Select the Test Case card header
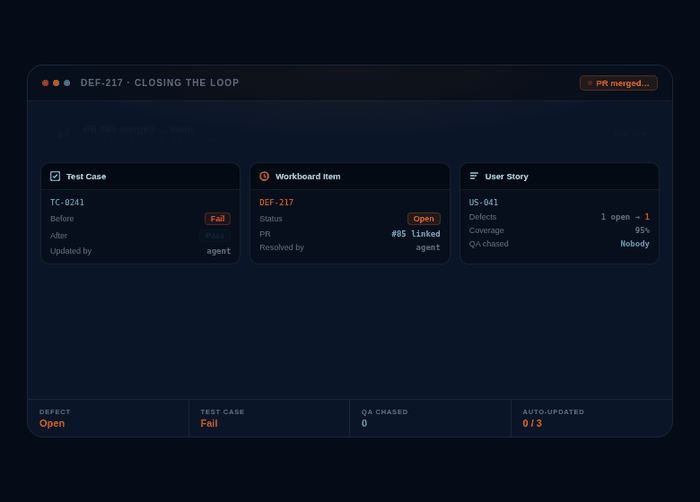Image resolution: width=700 pixels, height=502 pixels. point(141,176)
